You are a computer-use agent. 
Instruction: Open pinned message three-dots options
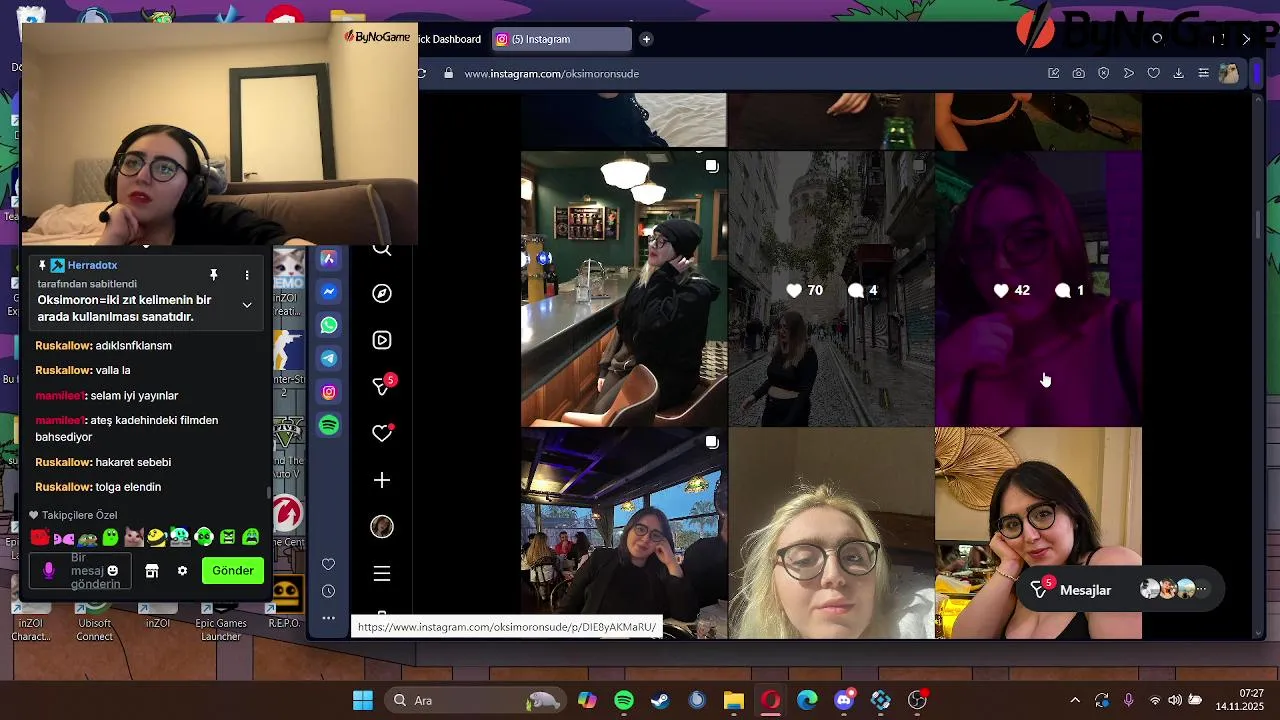pos(247,275)
